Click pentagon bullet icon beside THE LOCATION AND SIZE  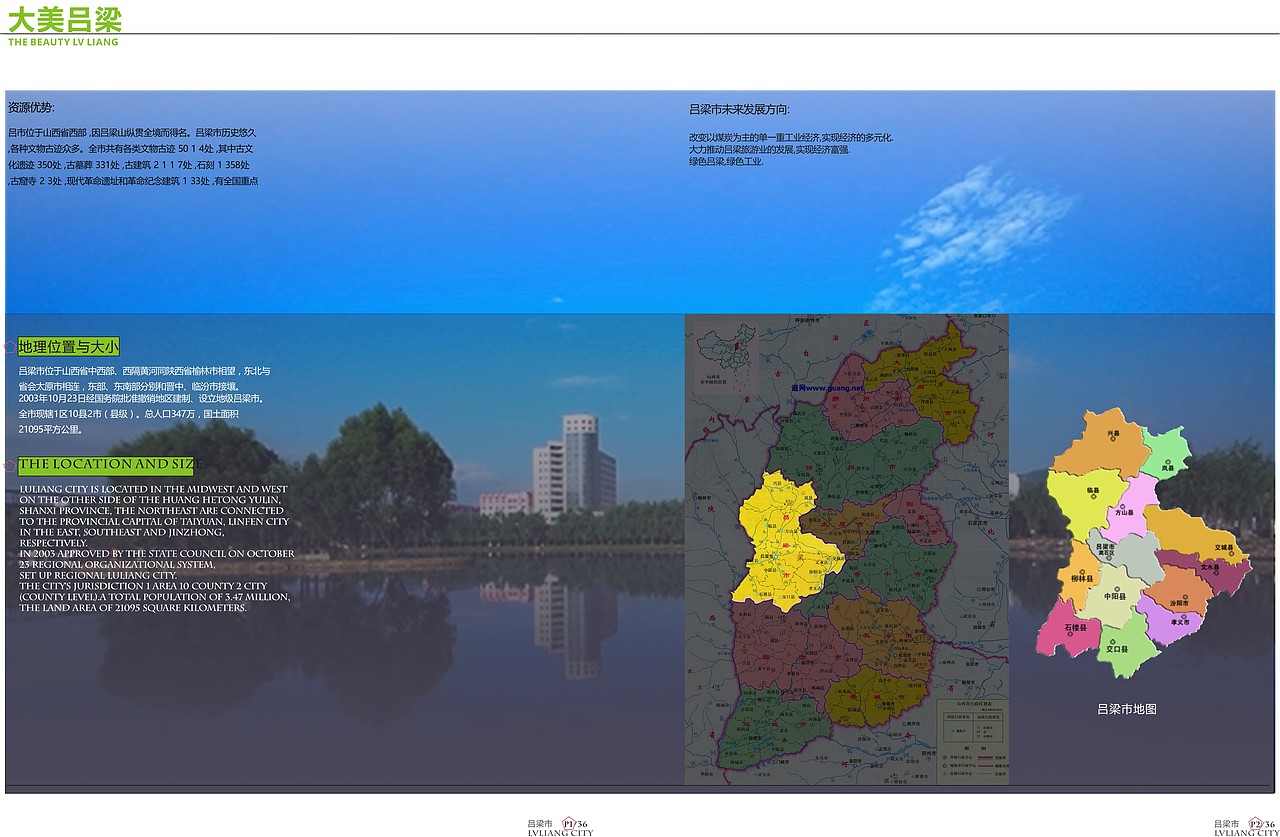pos(10,465)
